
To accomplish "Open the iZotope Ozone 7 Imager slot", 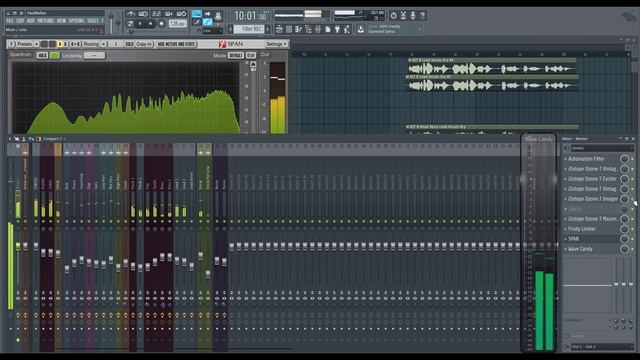I will click(x=592, y=199).
